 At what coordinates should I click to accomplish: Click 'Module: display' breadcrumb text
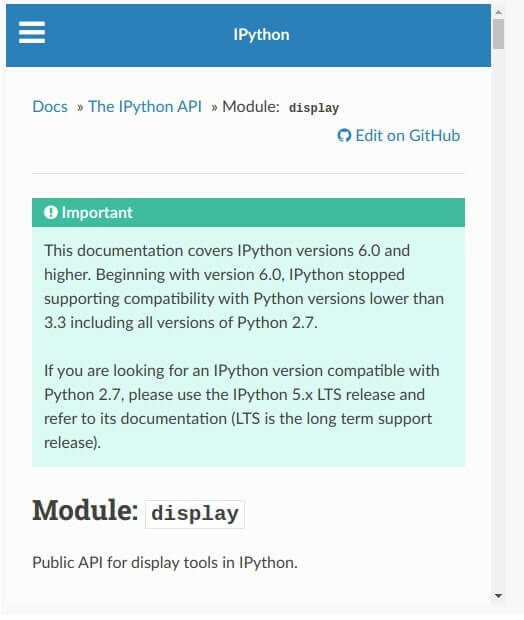(280, 107)
